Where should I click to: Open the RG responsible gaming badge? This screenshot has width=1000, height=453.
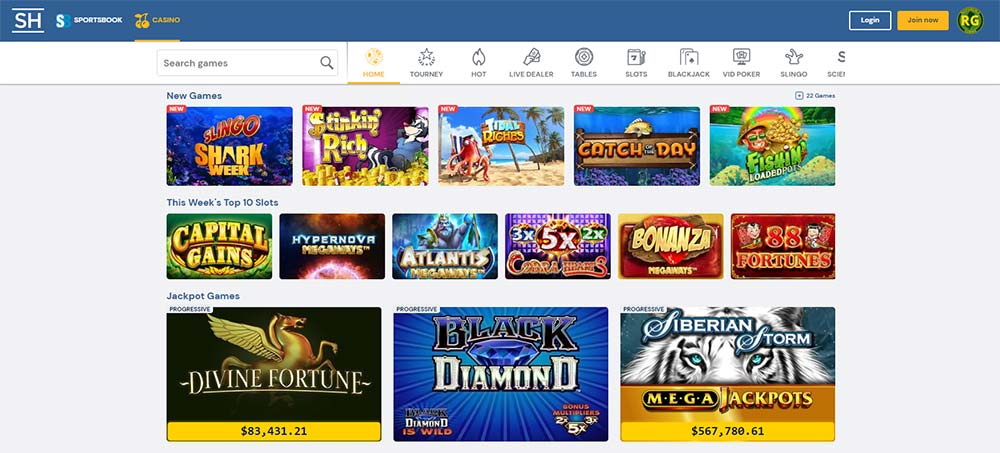970,20
